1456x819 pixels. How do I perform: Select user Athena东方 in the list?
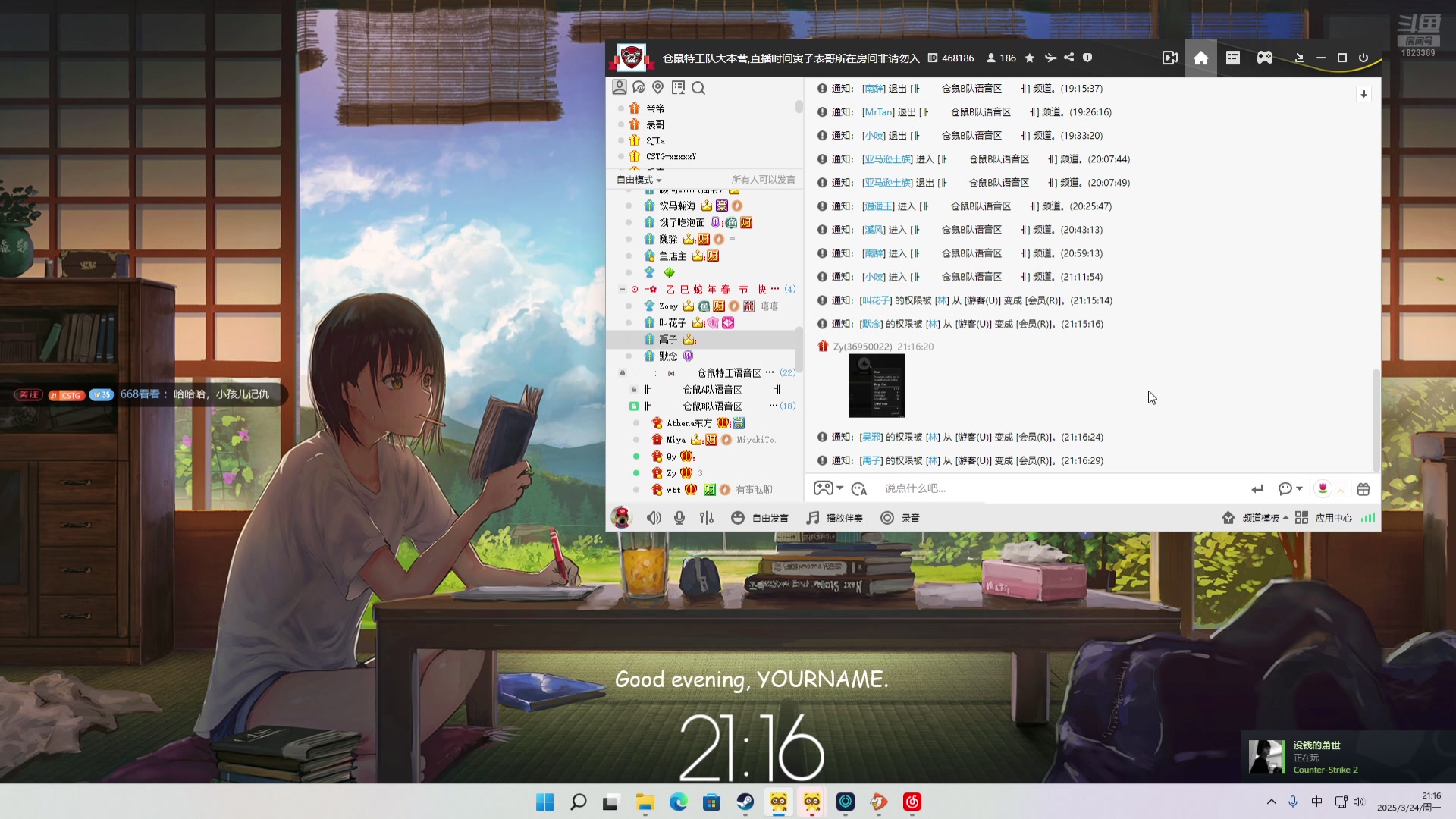(x=689, y=423)
